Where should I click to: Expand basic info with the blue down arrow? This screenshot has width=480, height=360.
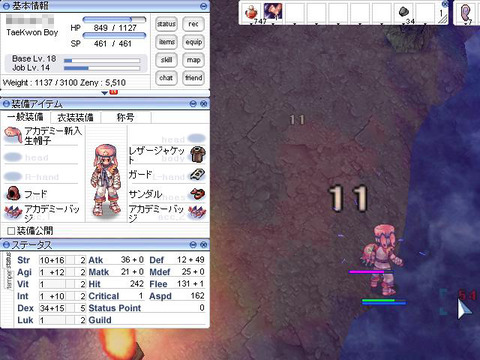[x=105, y=93]
